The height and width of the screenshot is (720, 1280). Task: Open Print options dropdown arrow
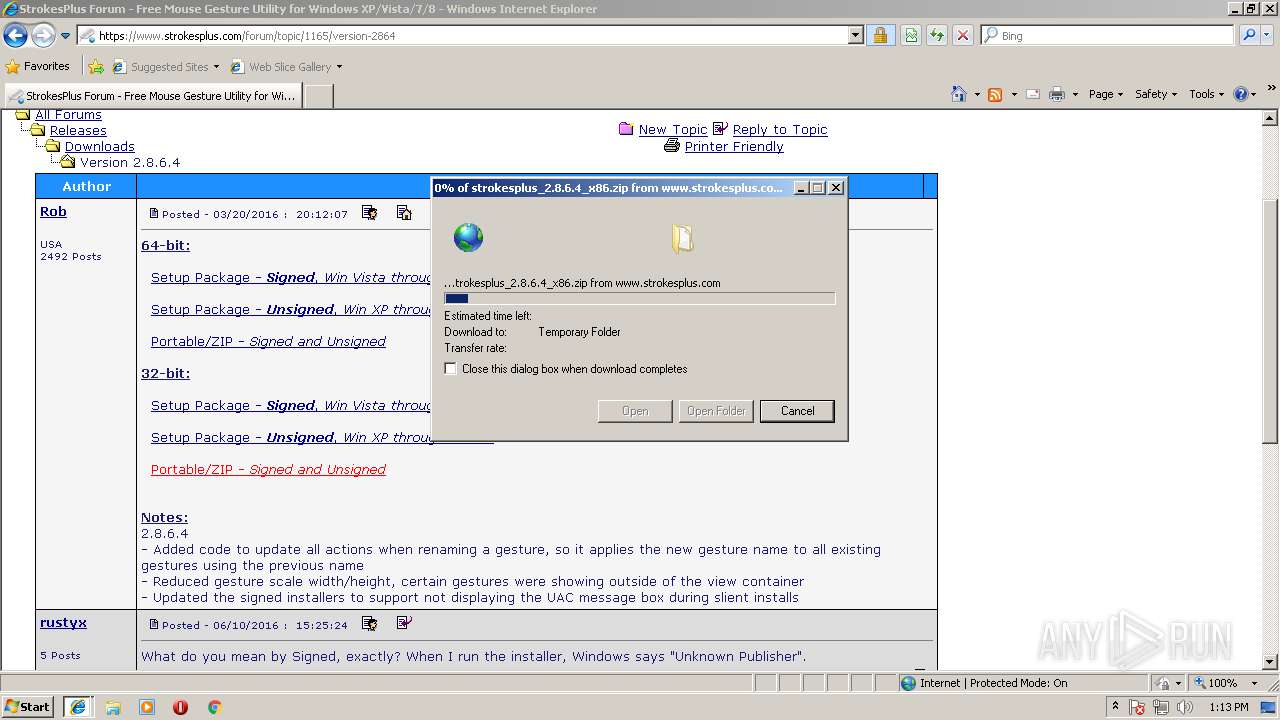point(1075,94)
